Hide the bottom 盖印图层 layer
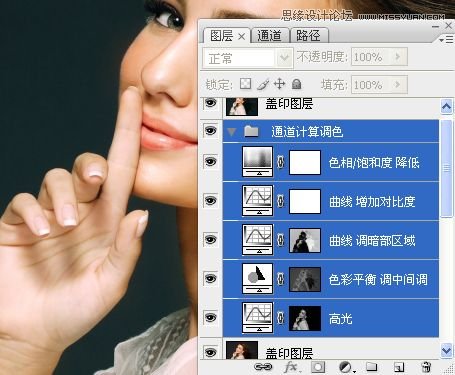Image resolution: width=455 pixels, height=375 pixels. click(x=210, y=352)
